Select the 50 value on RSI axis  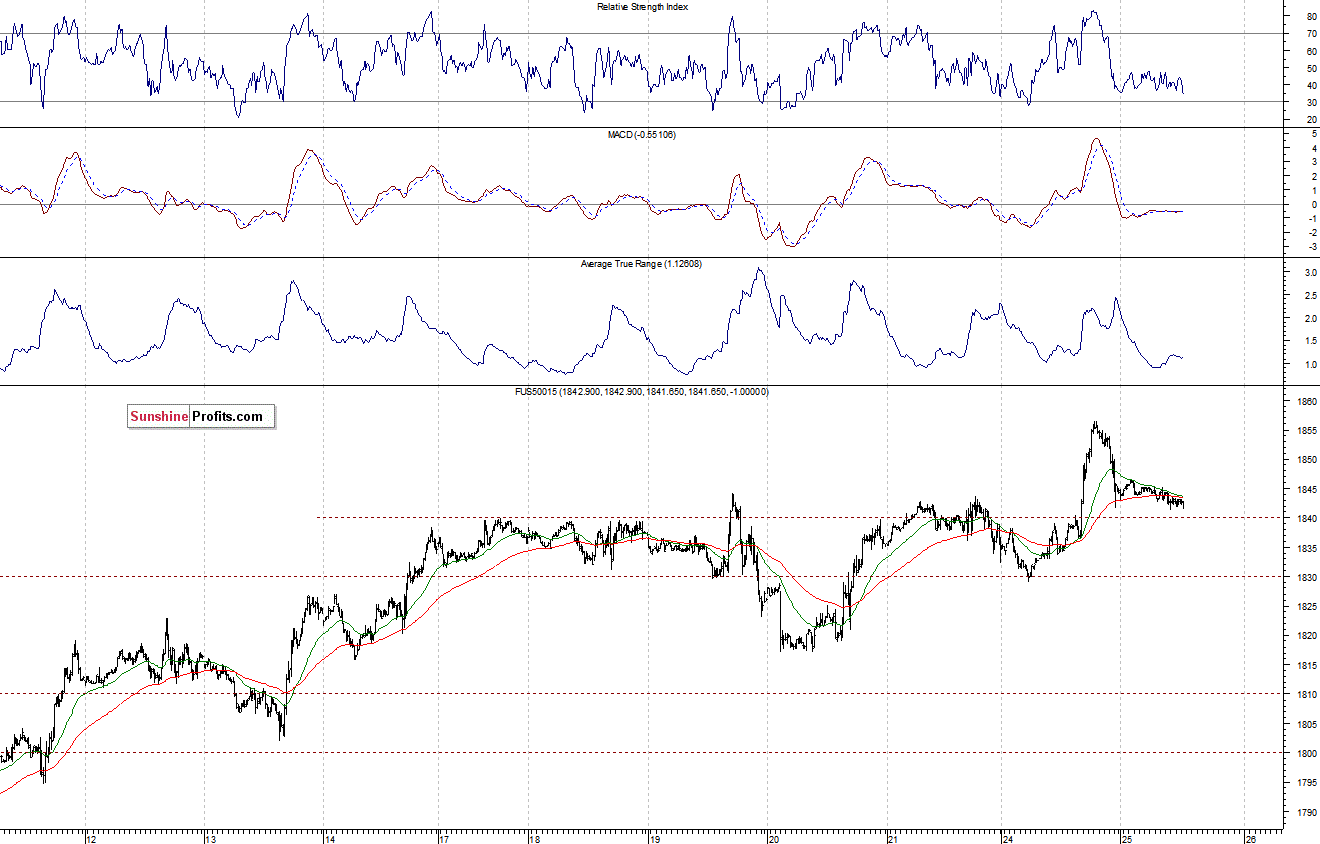tap(1310, 68)
